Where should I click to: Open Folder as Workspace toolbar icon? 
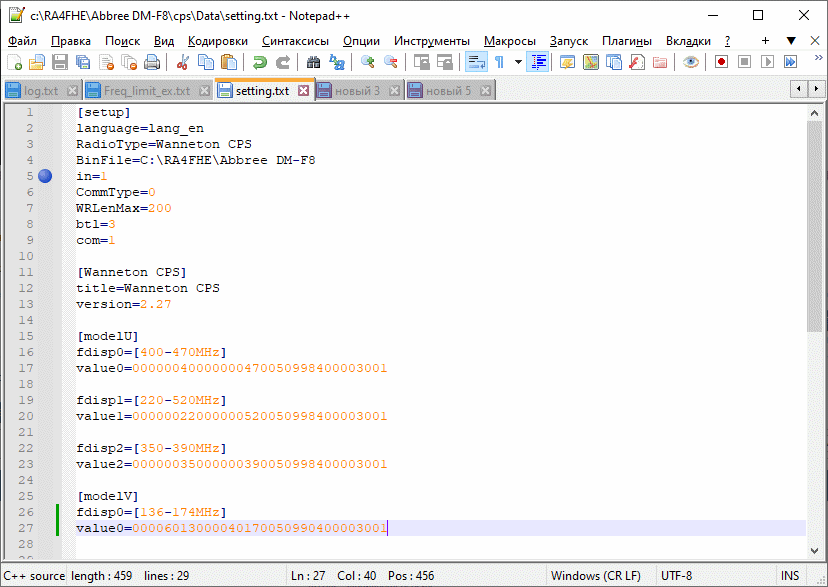660,62
